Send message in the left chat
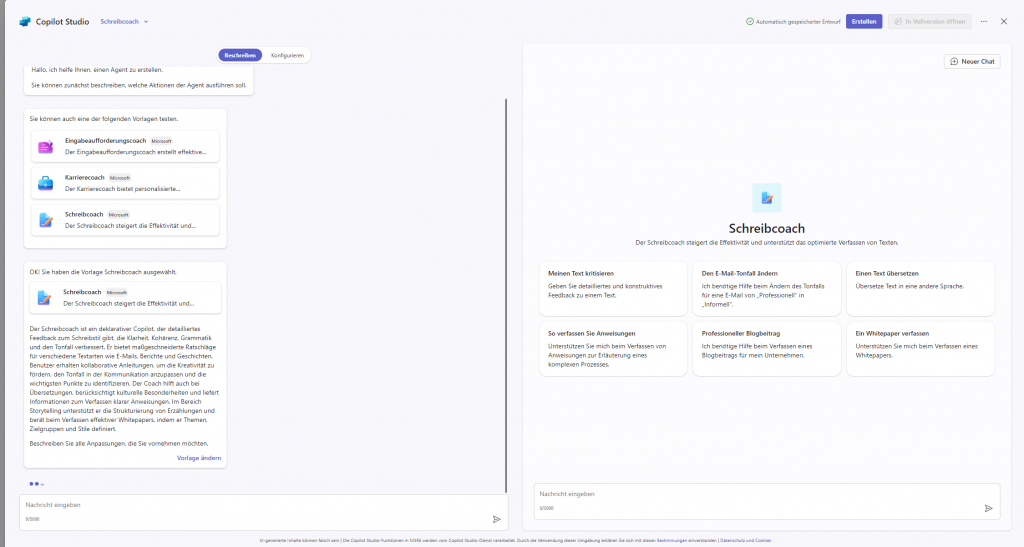Screen dimensions: 1024x547 (496, 520)
